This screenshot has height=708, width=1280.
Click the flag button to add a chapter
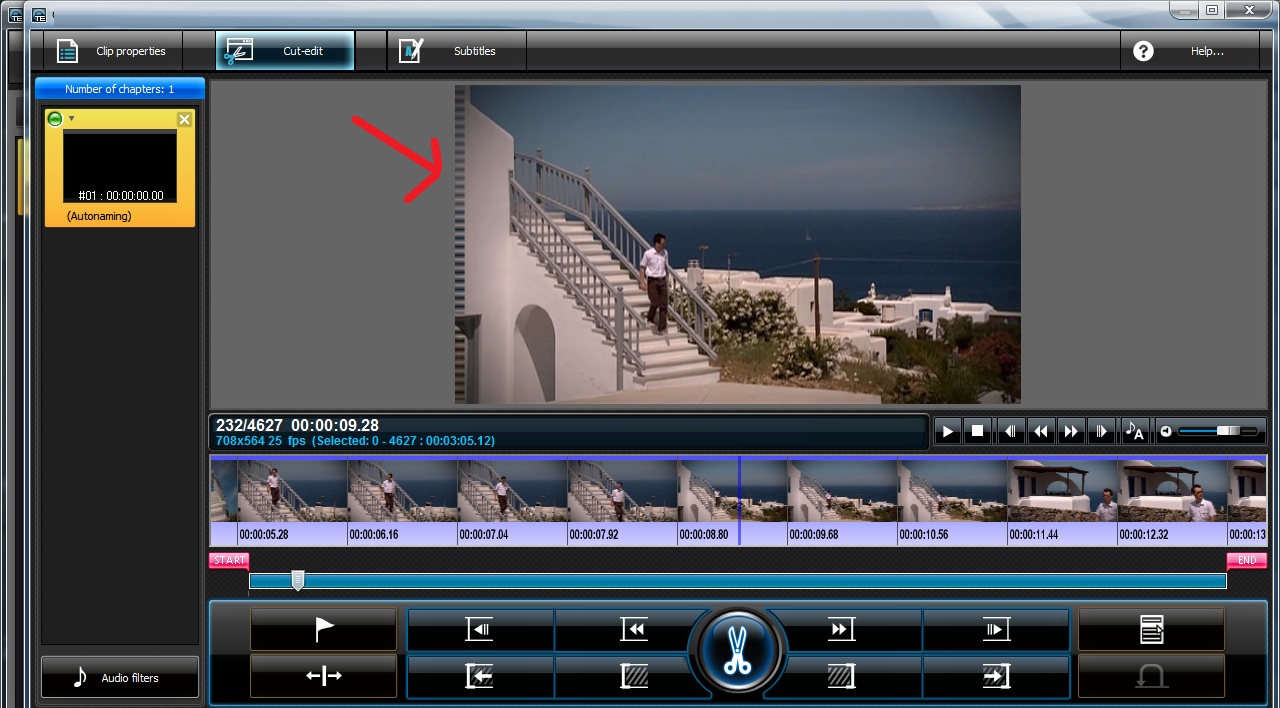tap(324, 629)
